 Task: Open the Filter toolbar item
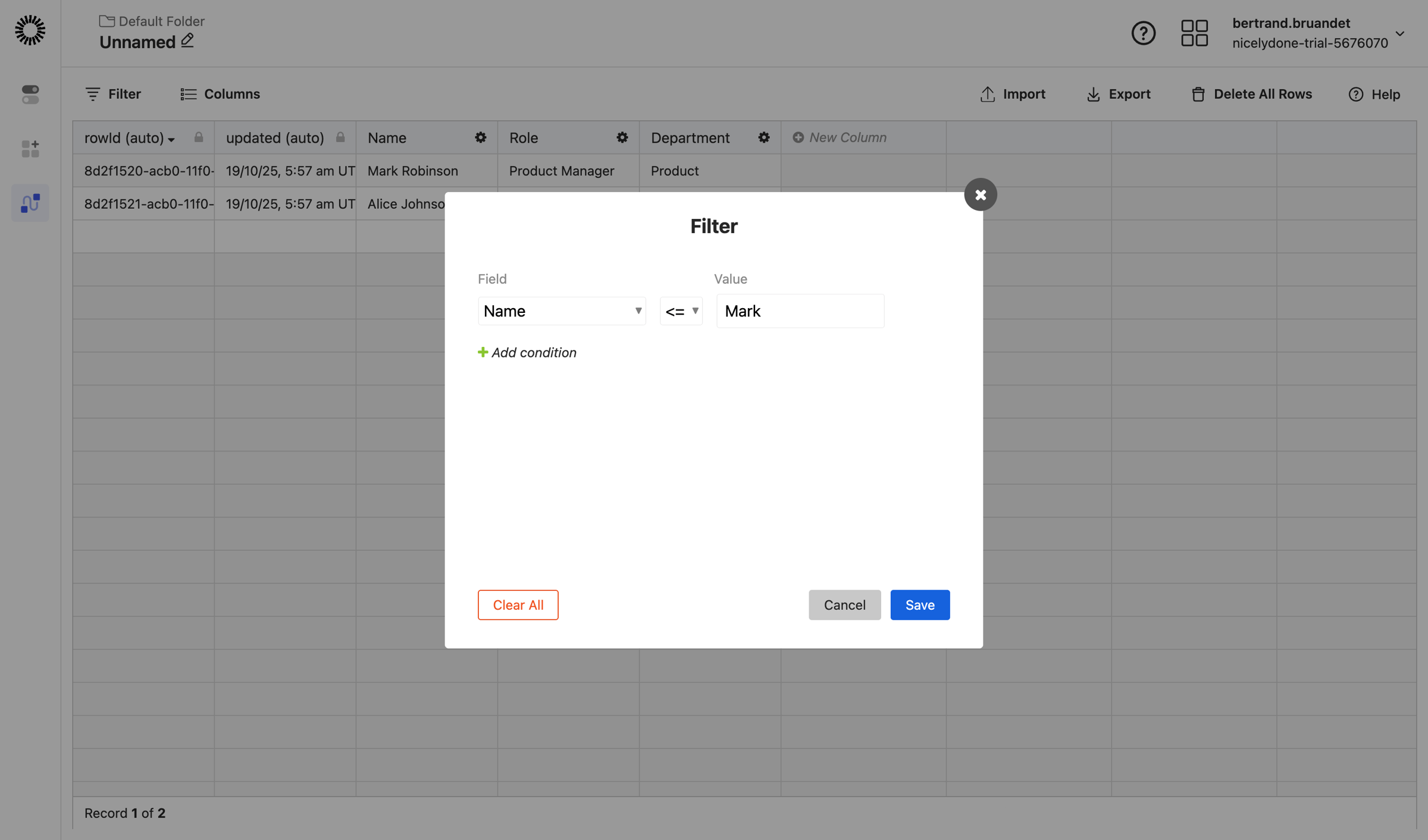coord(113,94)
